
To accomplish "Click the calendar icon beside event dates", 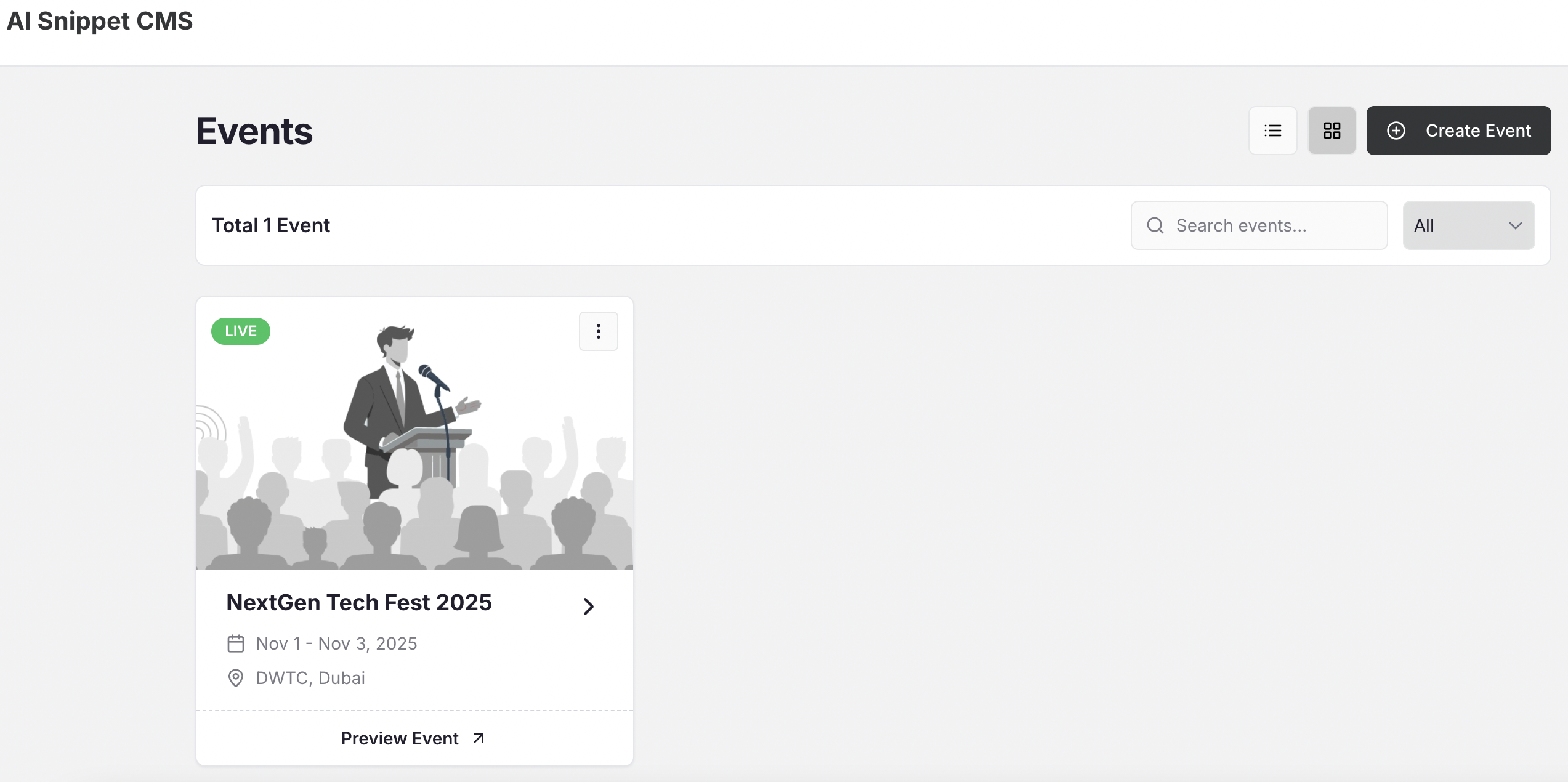I will [x=235, y=643].
